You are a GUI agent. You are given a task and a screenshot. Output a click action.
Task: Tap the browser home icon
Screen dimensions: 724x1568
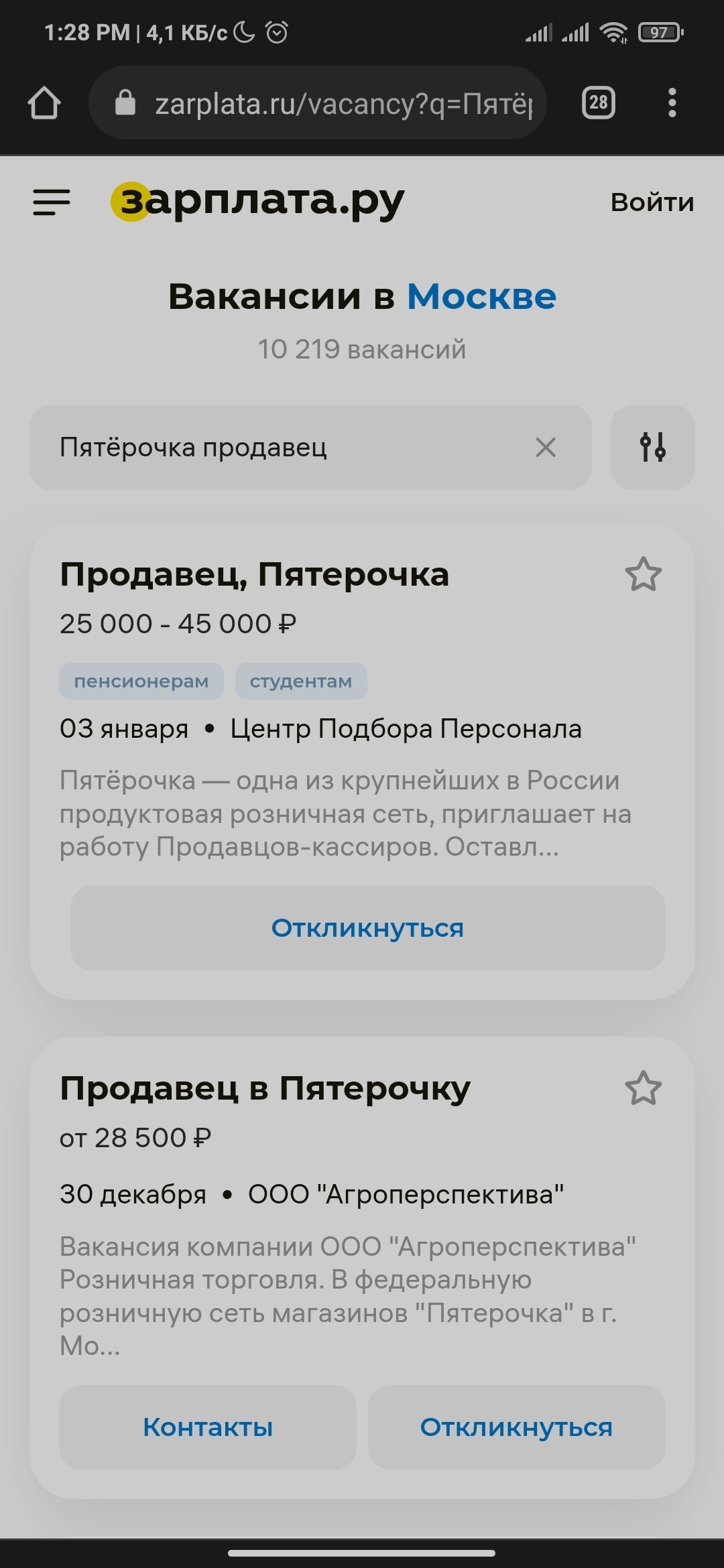(44, 103)
